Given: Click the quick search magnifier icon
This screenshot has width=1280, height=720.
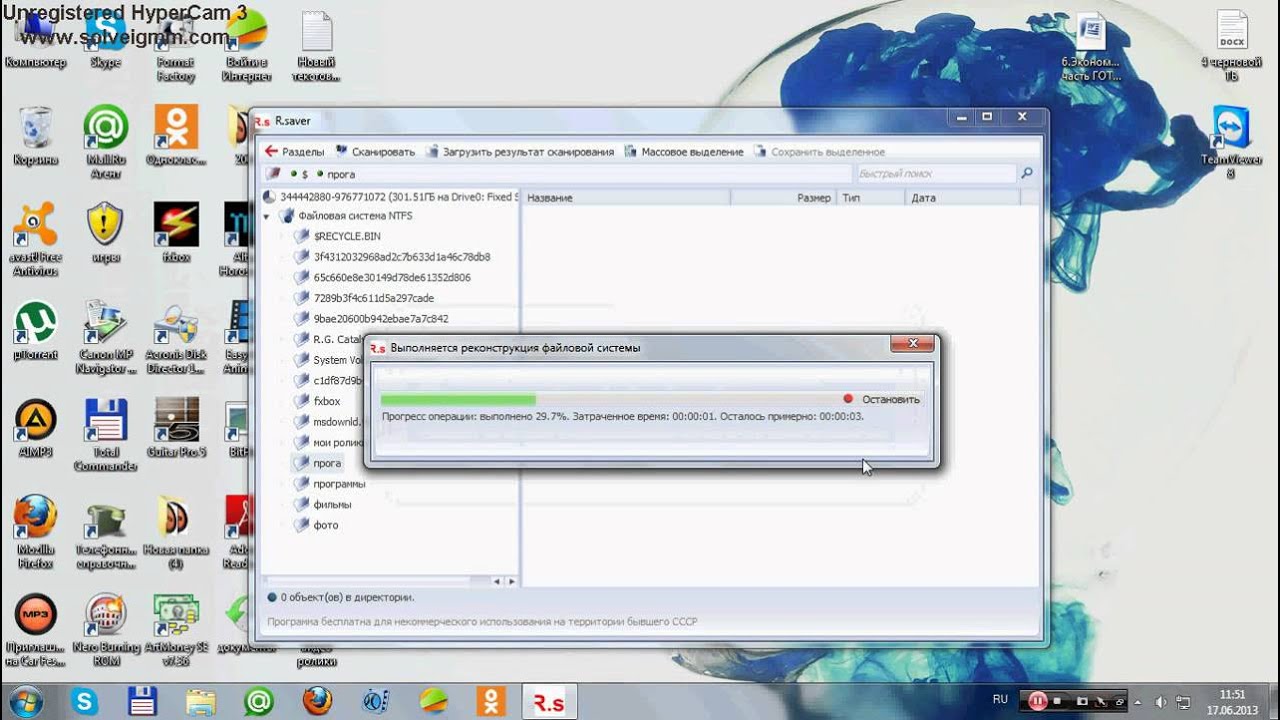Looking at the screenshot, I should click(x=1026, y=174).
